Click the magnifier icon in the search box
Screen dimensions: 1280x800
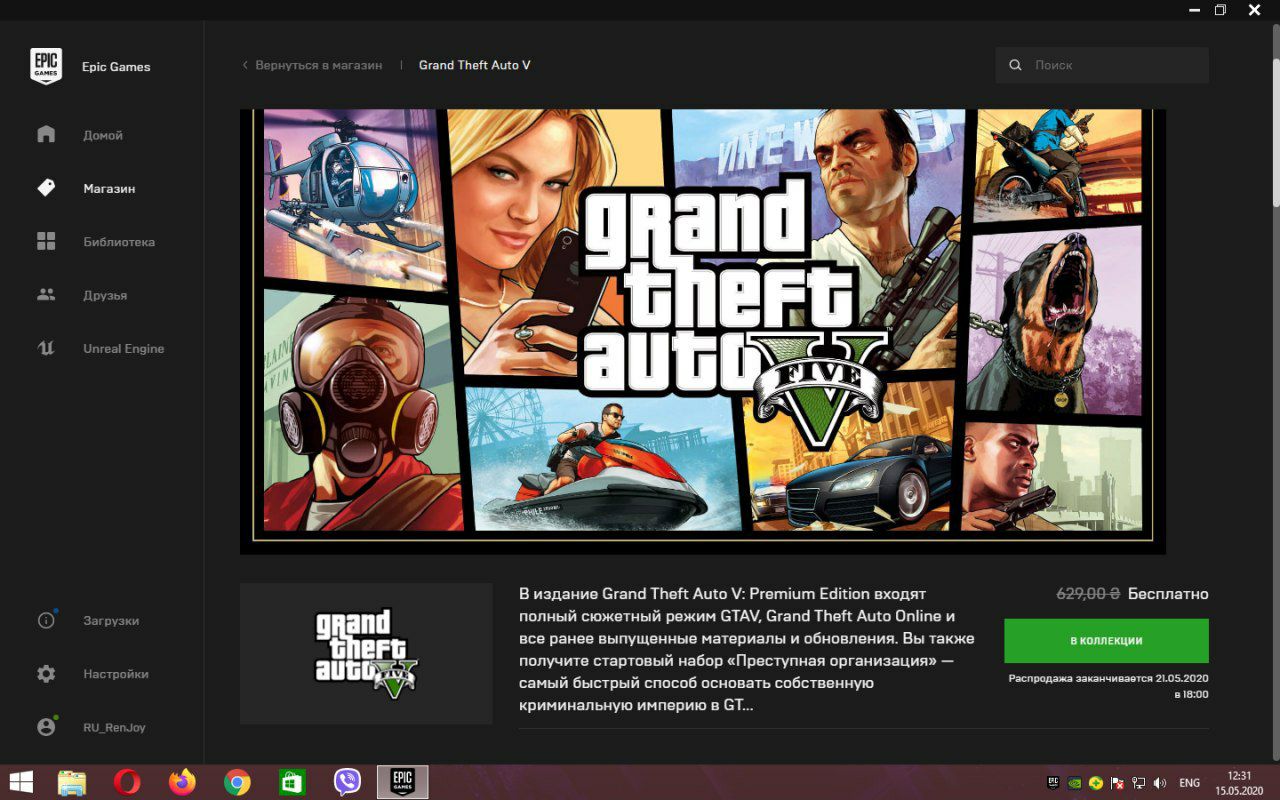click(x=1015, y=65)
